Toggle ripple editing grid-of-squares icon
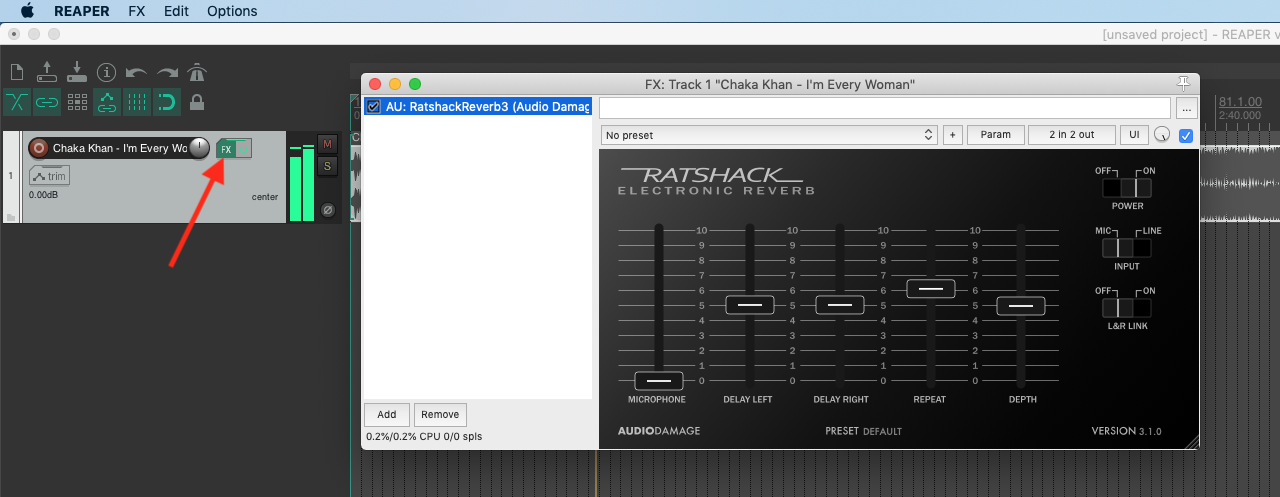Image resolution: width=1280 pixels, height=497 pixels. click(77, 101)
